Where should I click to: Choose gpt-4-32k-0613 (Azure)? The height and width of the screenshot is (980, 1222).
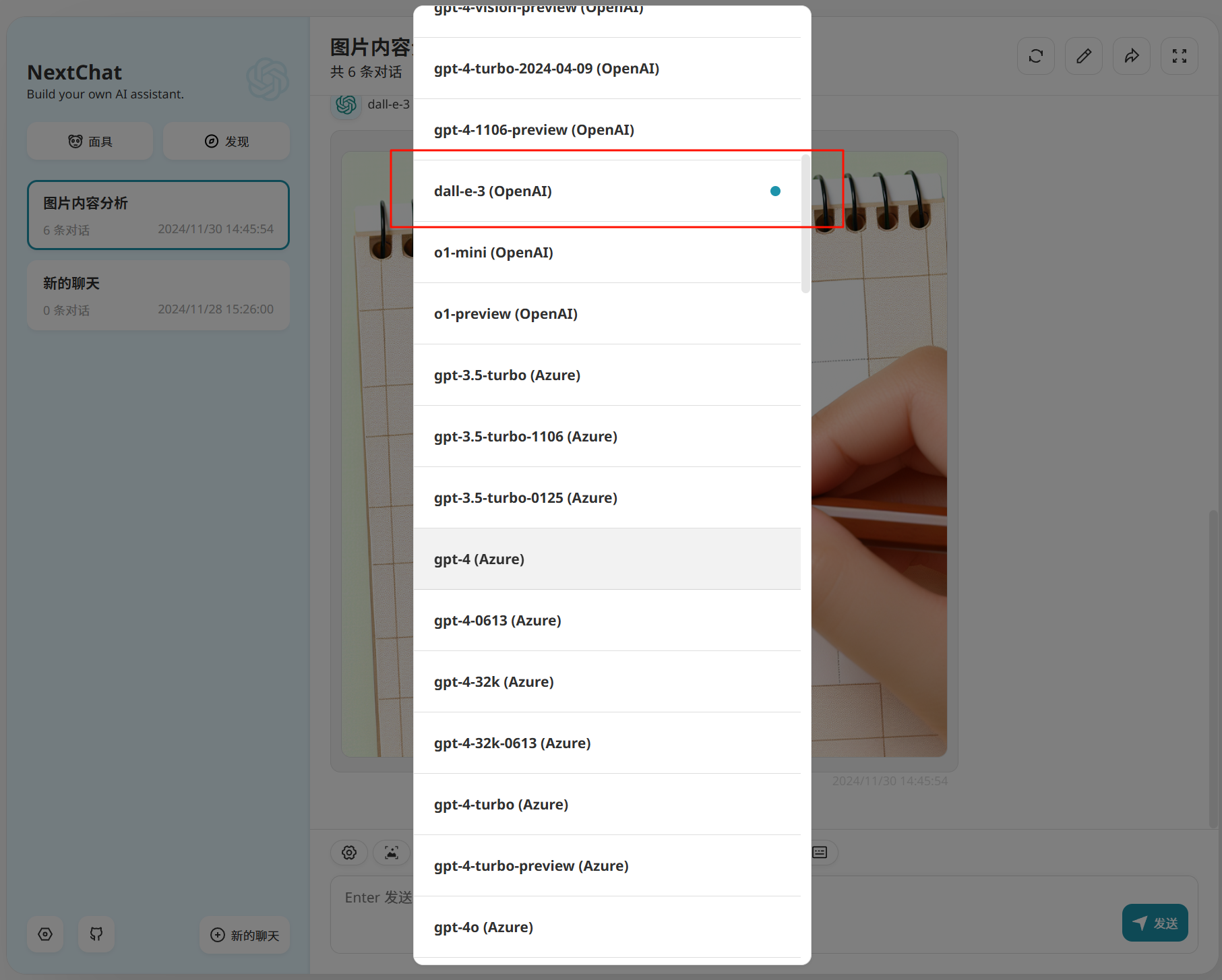click(607, 743)
